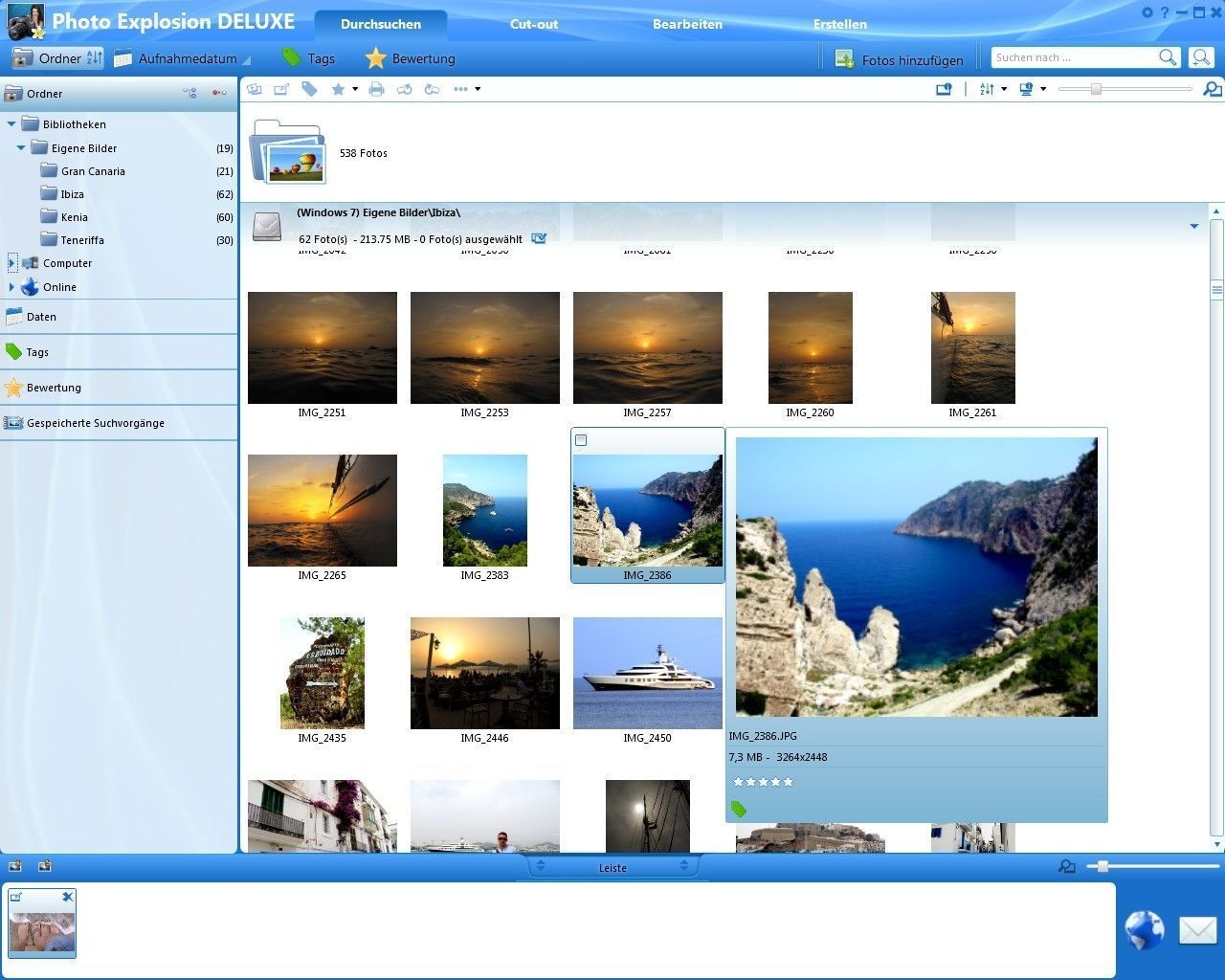1225x980 pixels.
Task: Remove the thumbnail from the Leiste tray
Action: (x=67, y=897)
